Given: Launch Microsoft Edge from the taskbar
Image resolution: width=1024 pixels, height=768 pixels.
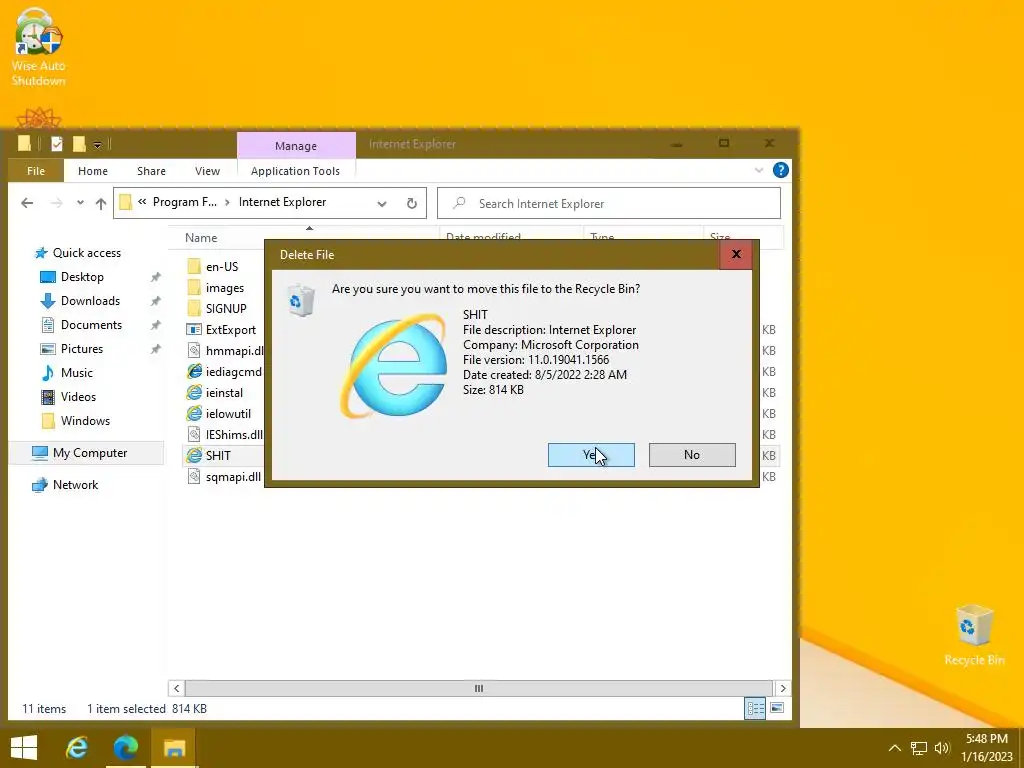Looking at the screenshot, I should (x=125, y=748).
